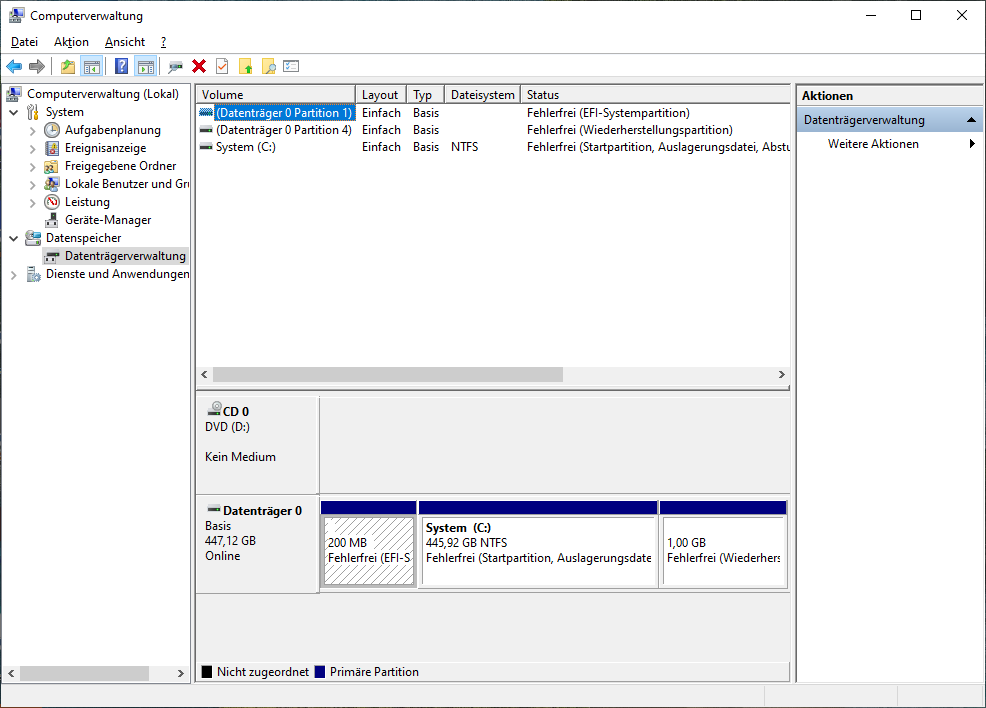Click the Up one level folder icon
The width and height of the screenshot is (986, 708).
[68, 66]
